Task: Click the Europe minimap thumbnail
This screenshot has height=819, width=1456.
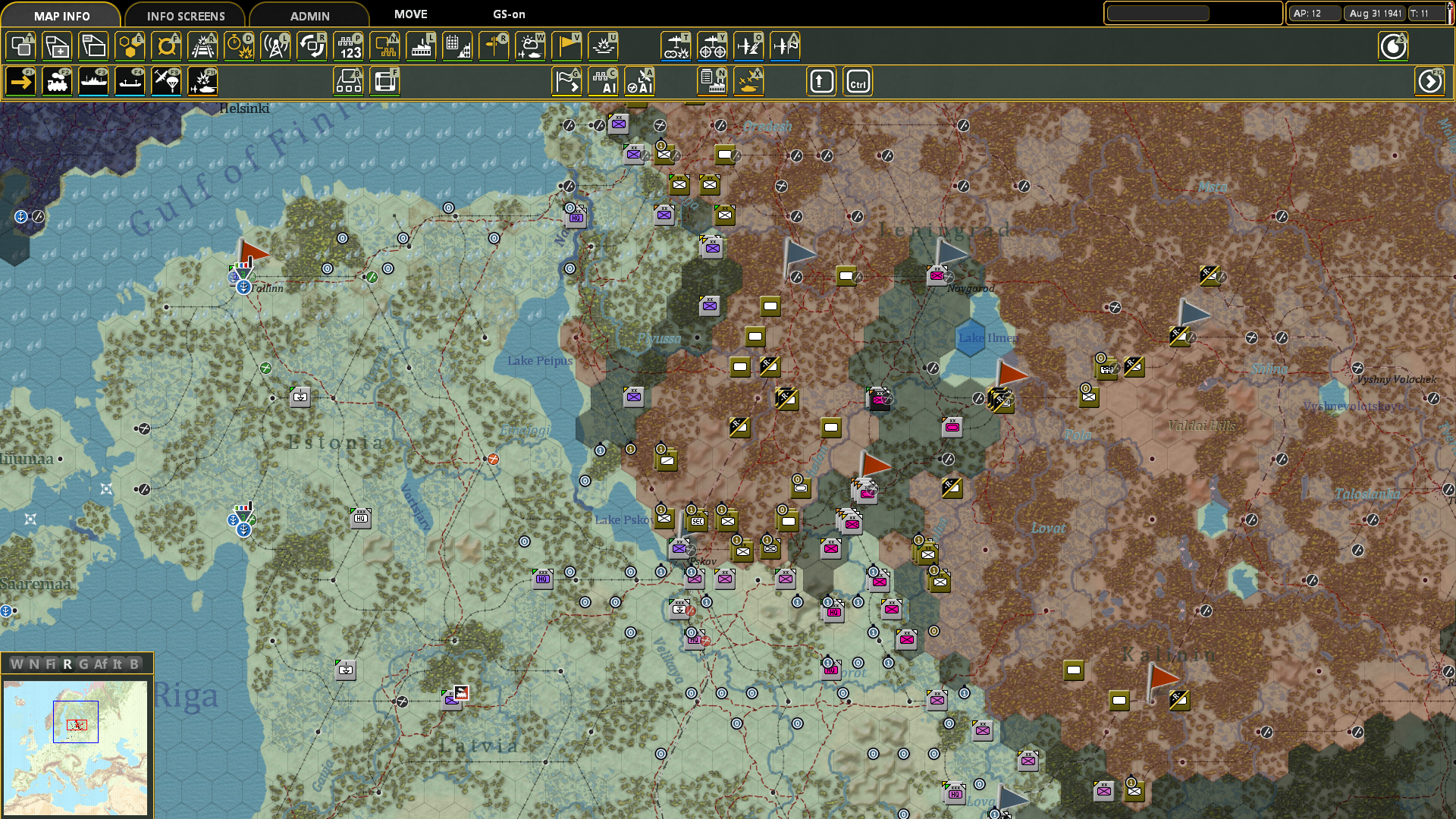Action: point(75,747)
